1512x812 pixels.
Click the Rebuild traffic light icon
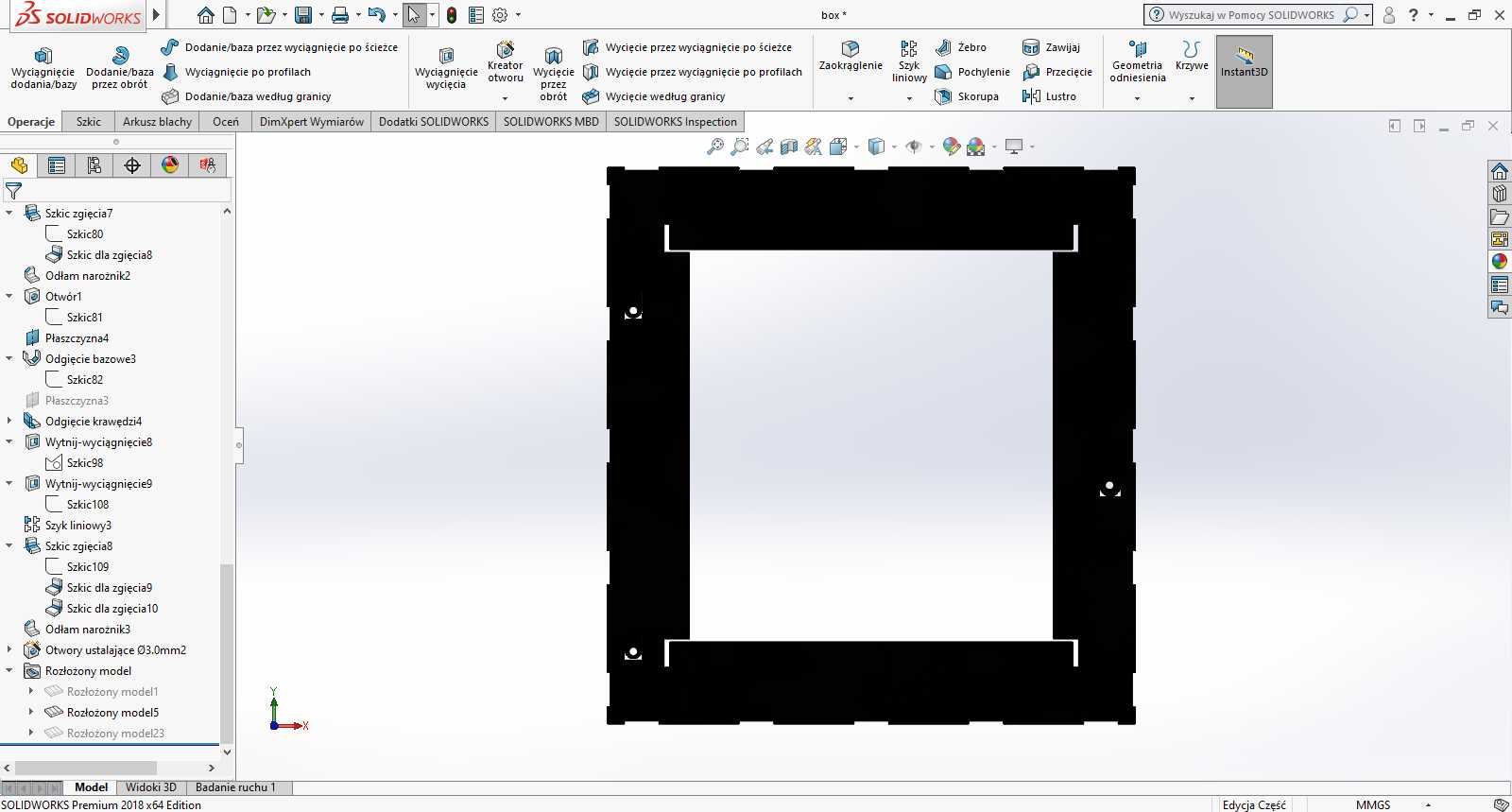452,15
